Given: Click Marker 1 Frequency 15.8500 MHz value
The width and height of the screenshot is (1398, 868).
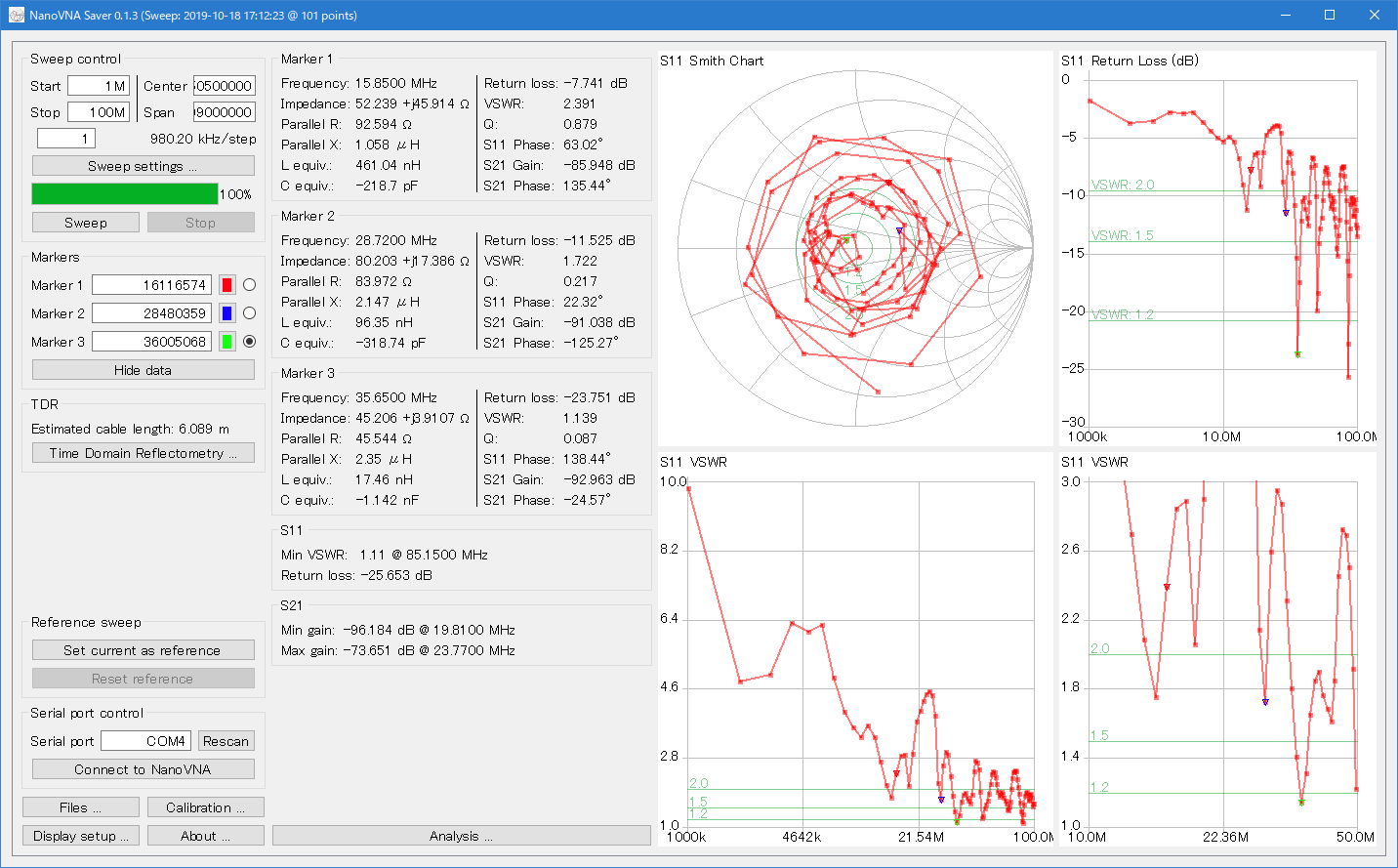Looking at the screenshot, I should tap(395, 83).
